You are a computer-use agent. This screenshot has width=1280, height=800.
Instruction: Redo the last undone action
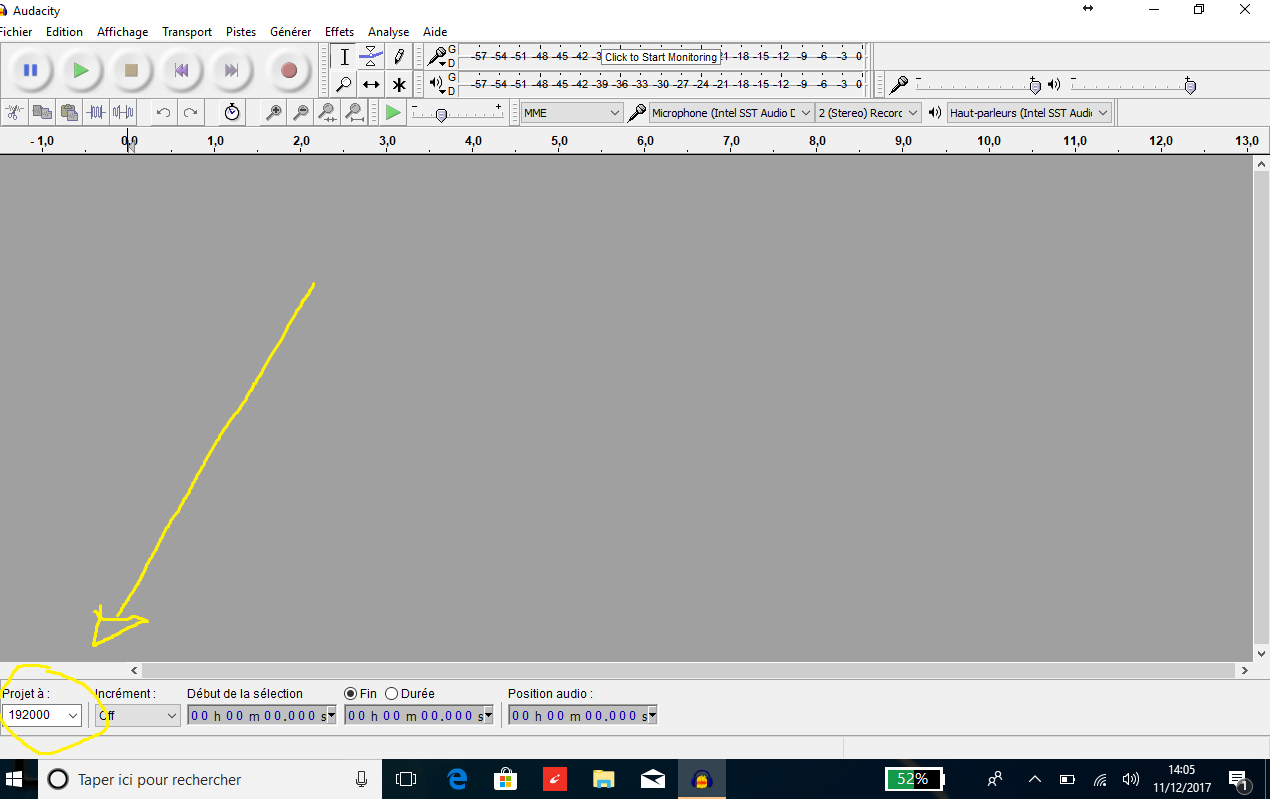(x=190, y=113)
